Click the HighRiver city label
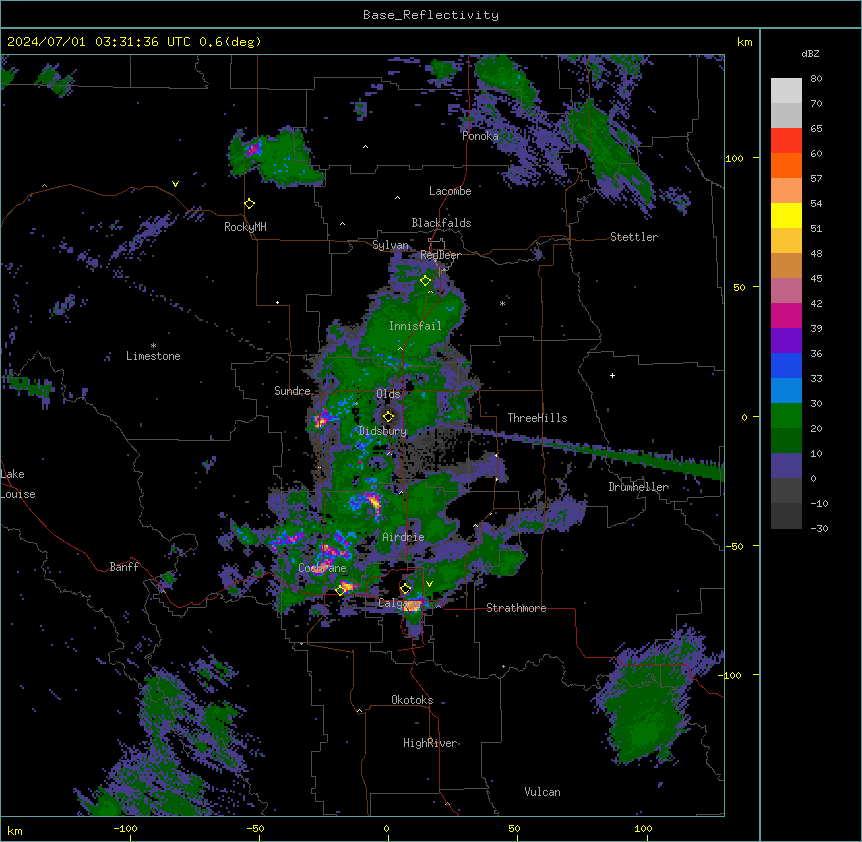The width and height of the screenshot is (862, 842). (430, 743)
